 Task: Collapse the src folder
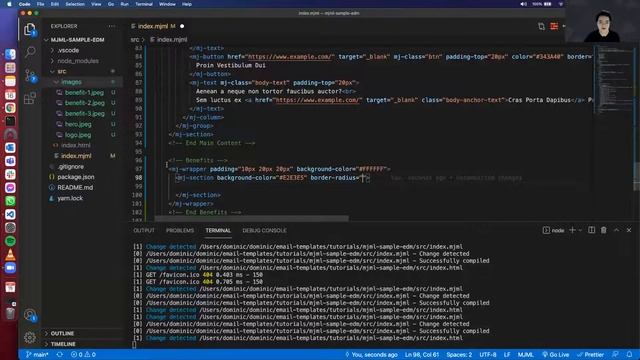[x=62, y=71]
